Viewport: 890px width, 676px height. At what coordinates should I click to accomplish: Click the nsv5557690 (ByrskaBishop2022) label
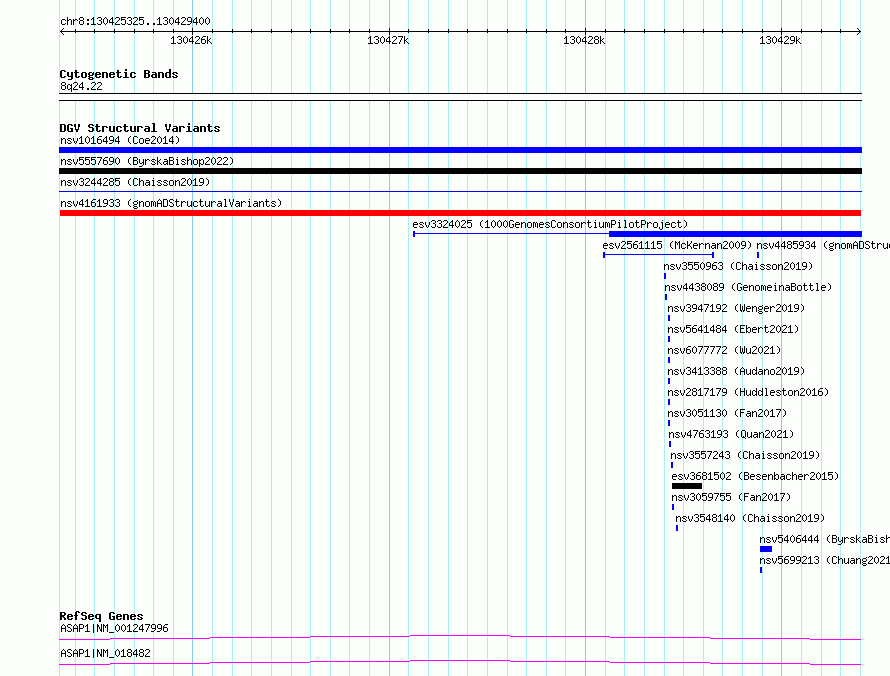pos(147,161)
